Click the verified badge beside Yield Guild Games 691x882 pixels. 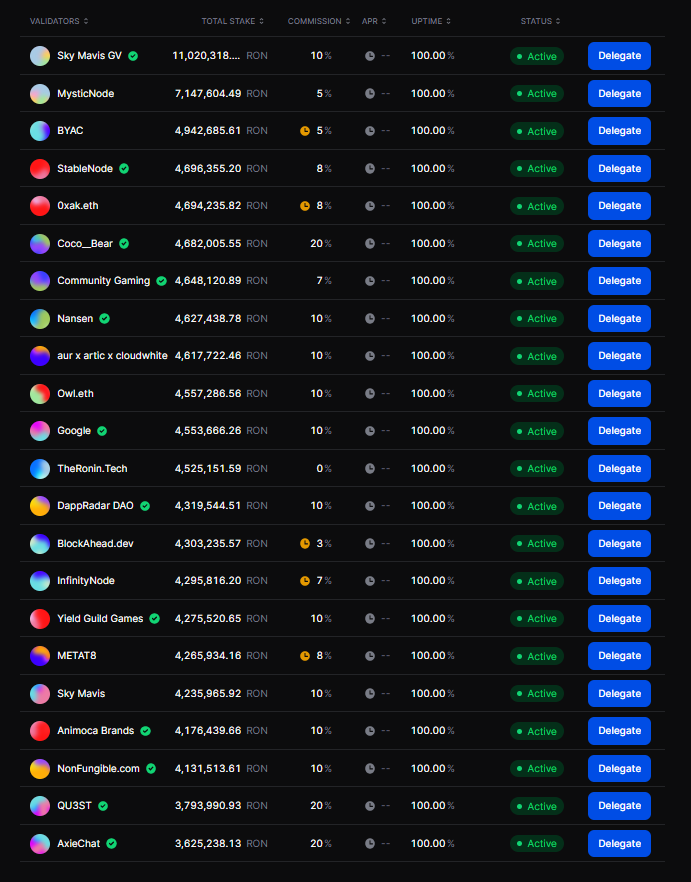(x=154, y=618)
